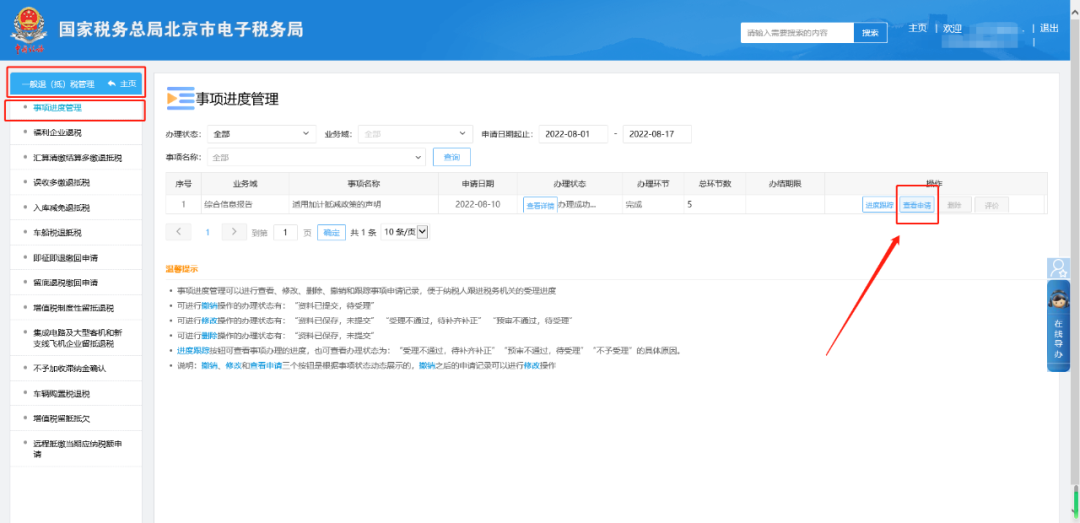This screenshot has width=1080, height=523.
Task: Select page number 1 in pagination
Action: [207, 232]
